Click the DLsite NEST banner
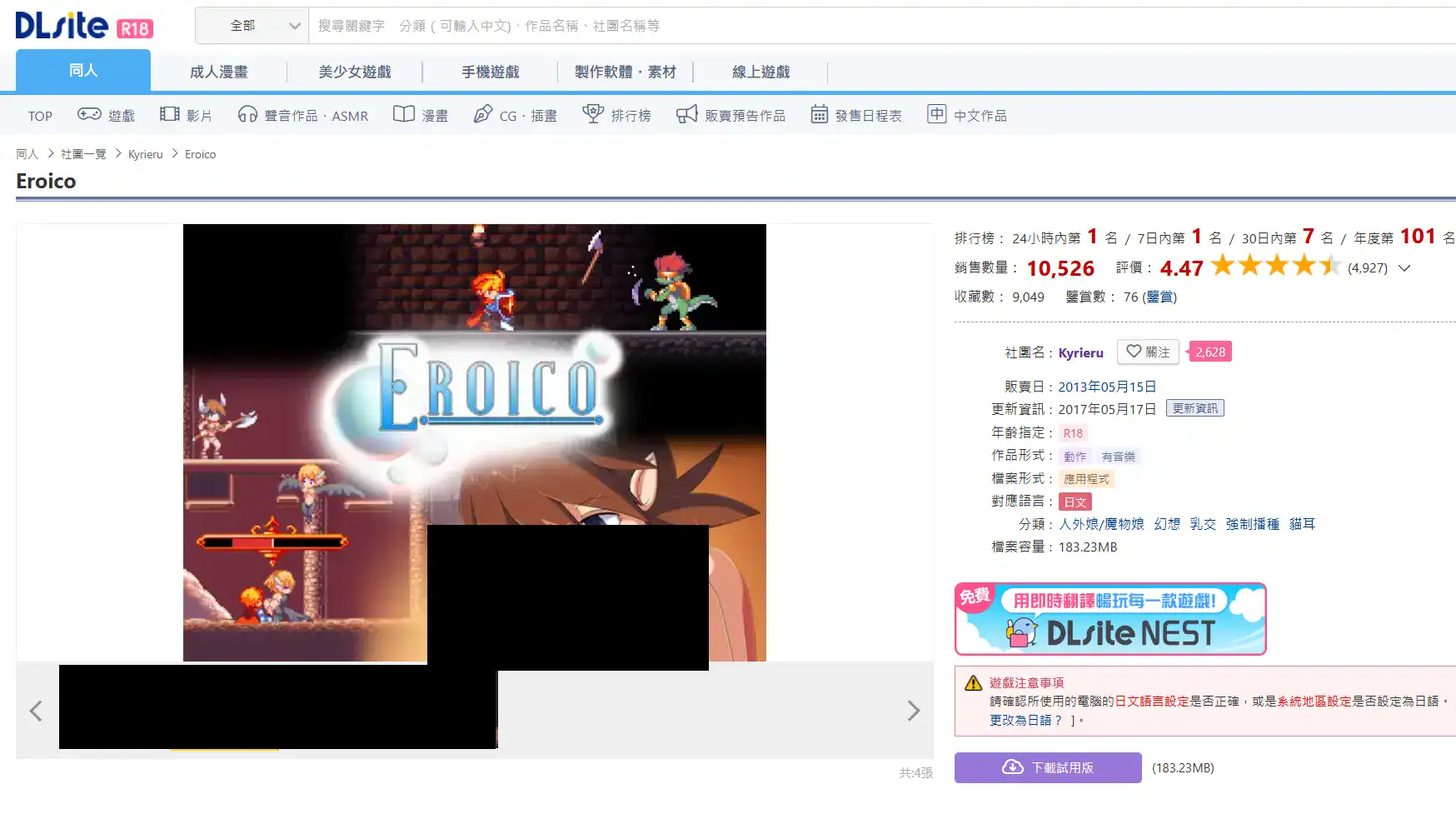The image size is (1456, 819). point(1110,619)
